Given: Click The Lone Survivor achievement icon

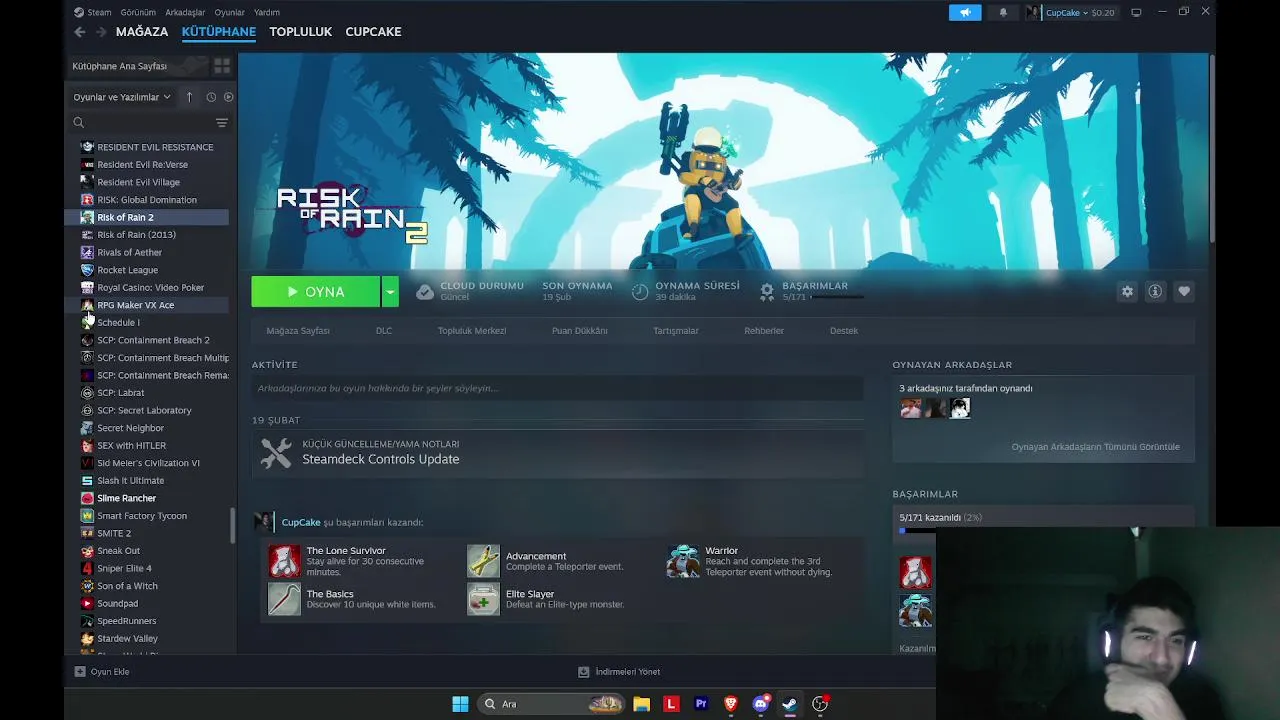Looking at the screenshot, I should point(284,561).
